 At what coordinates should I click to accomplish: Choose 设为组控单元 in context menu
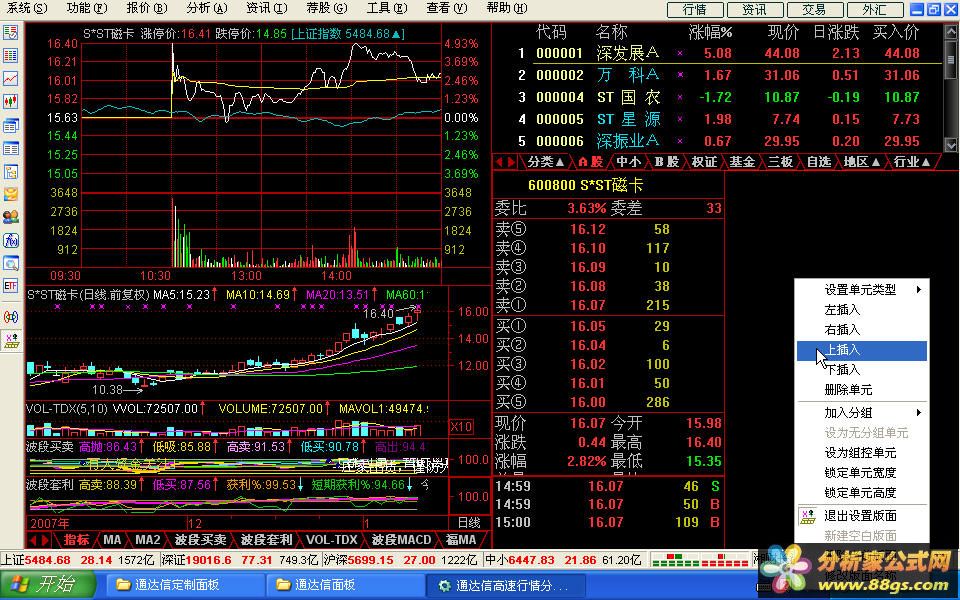(861, 453)
